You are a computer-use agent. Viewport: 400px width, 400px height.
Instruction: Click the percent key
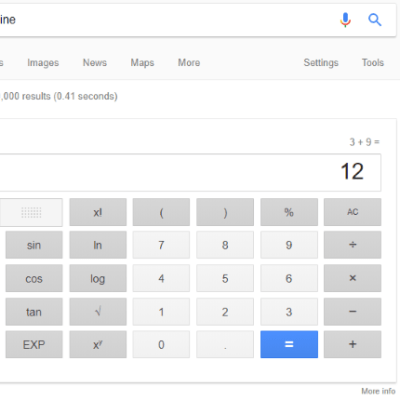(x=289, y=212)
